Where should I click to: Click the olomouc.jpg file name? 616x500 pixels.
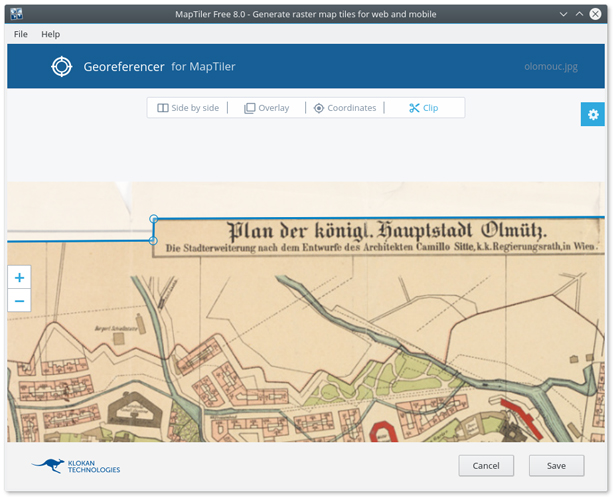[551, 66]
